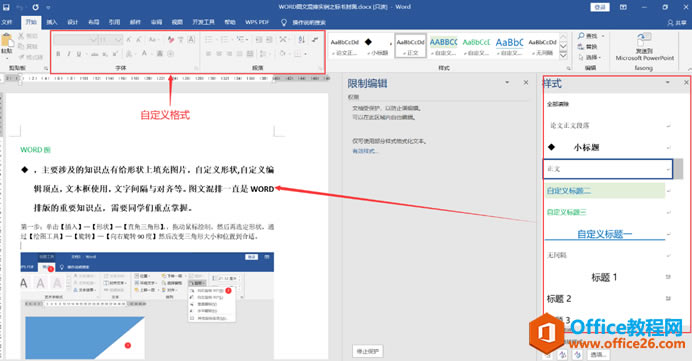The width and height of the screenshot is (692, 361).
Task: Click the Share (共享) button
Action: (677, 22)
